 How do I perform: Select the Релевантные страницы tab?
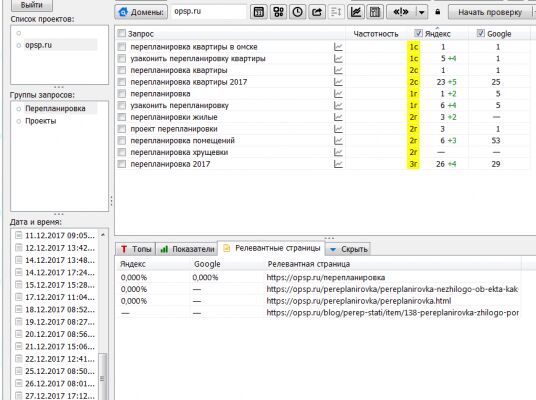coord(272,248)
